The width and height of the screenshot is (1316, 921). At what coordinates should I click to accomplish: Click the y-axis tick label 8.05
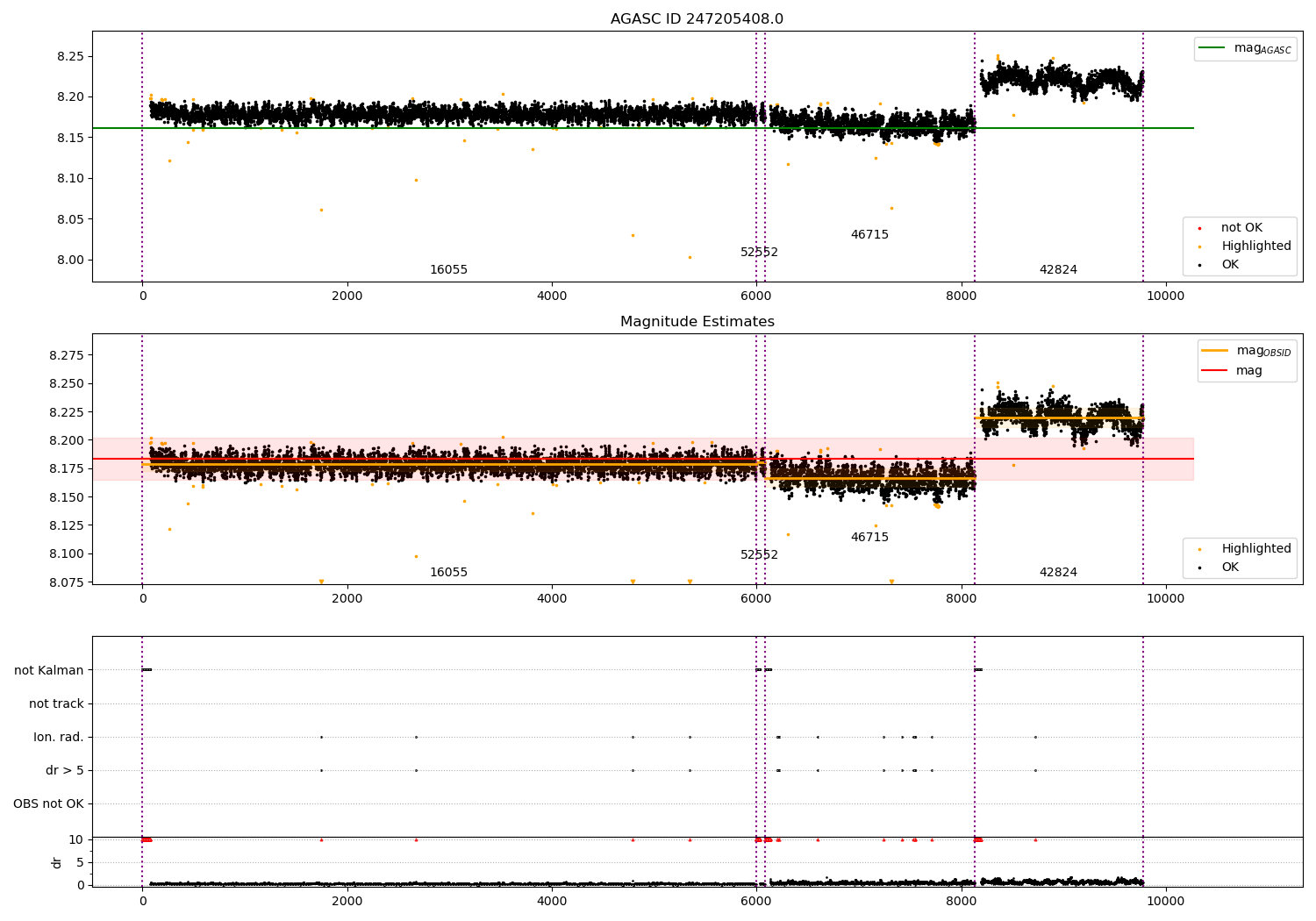69,219
